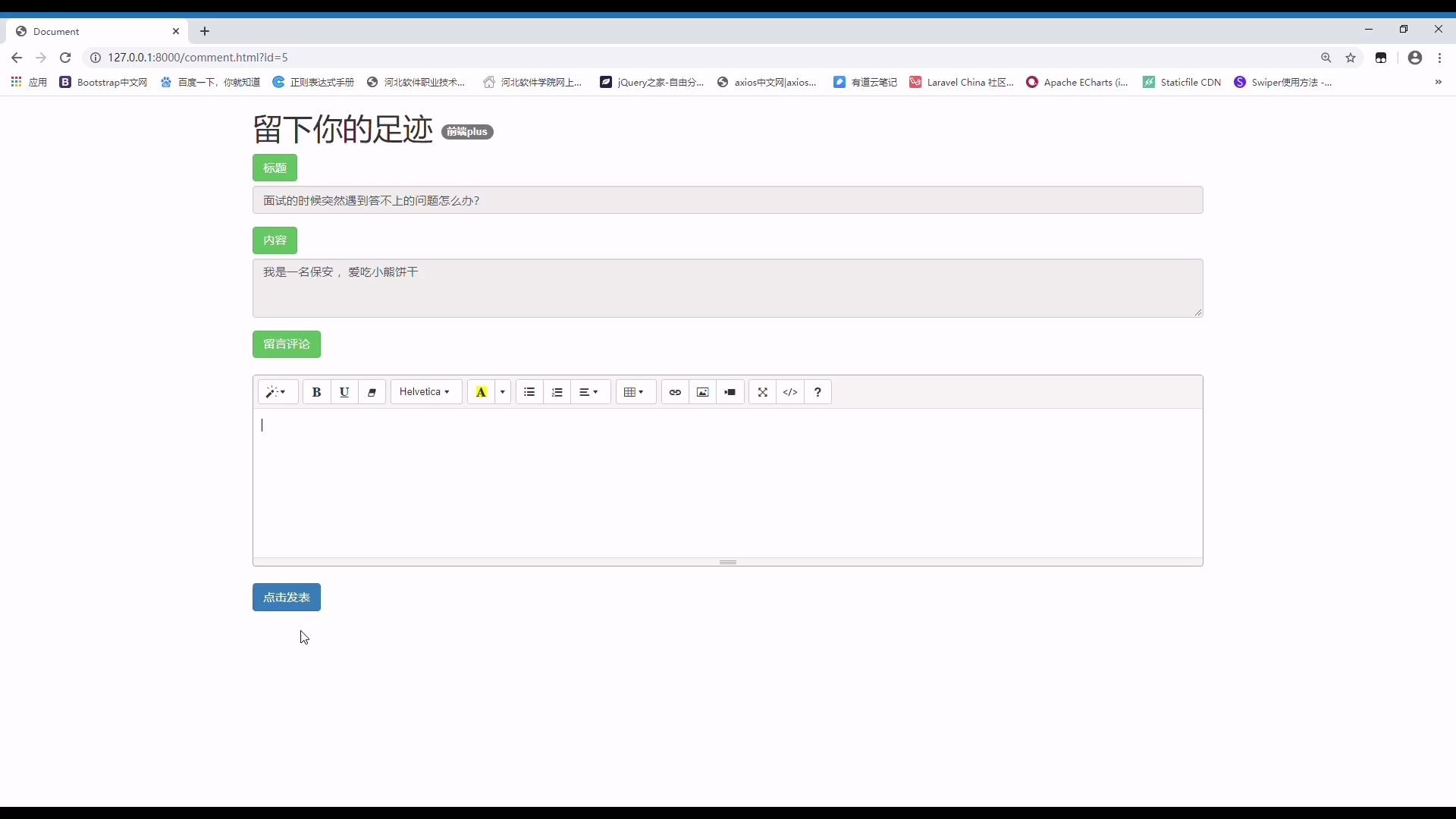1456x819 pixels.
Task: Click the 留下你的足迹 heading
Action: pos(343,129)
